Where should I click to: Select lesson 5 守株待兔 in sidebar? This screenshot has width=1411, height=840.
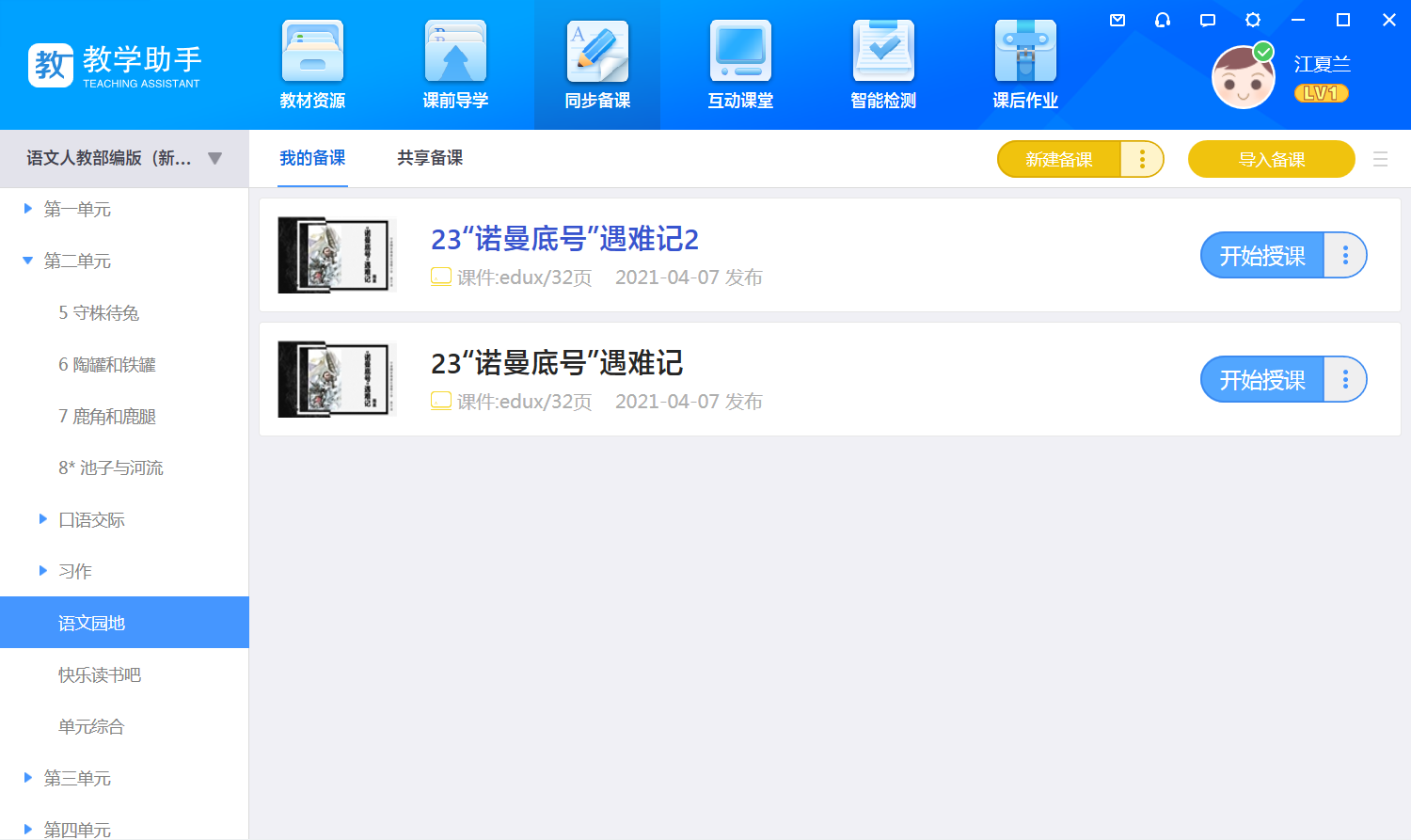tap(99, 312)
